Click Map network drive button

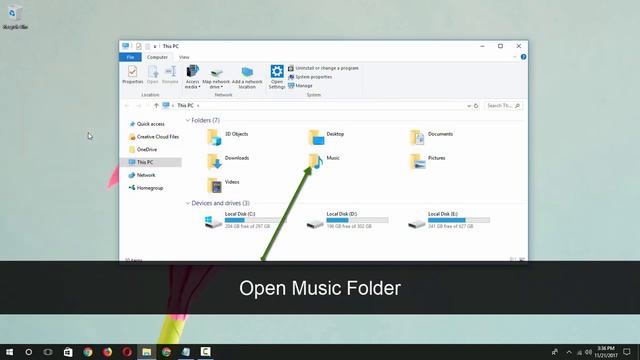click(x=216, y=78)
